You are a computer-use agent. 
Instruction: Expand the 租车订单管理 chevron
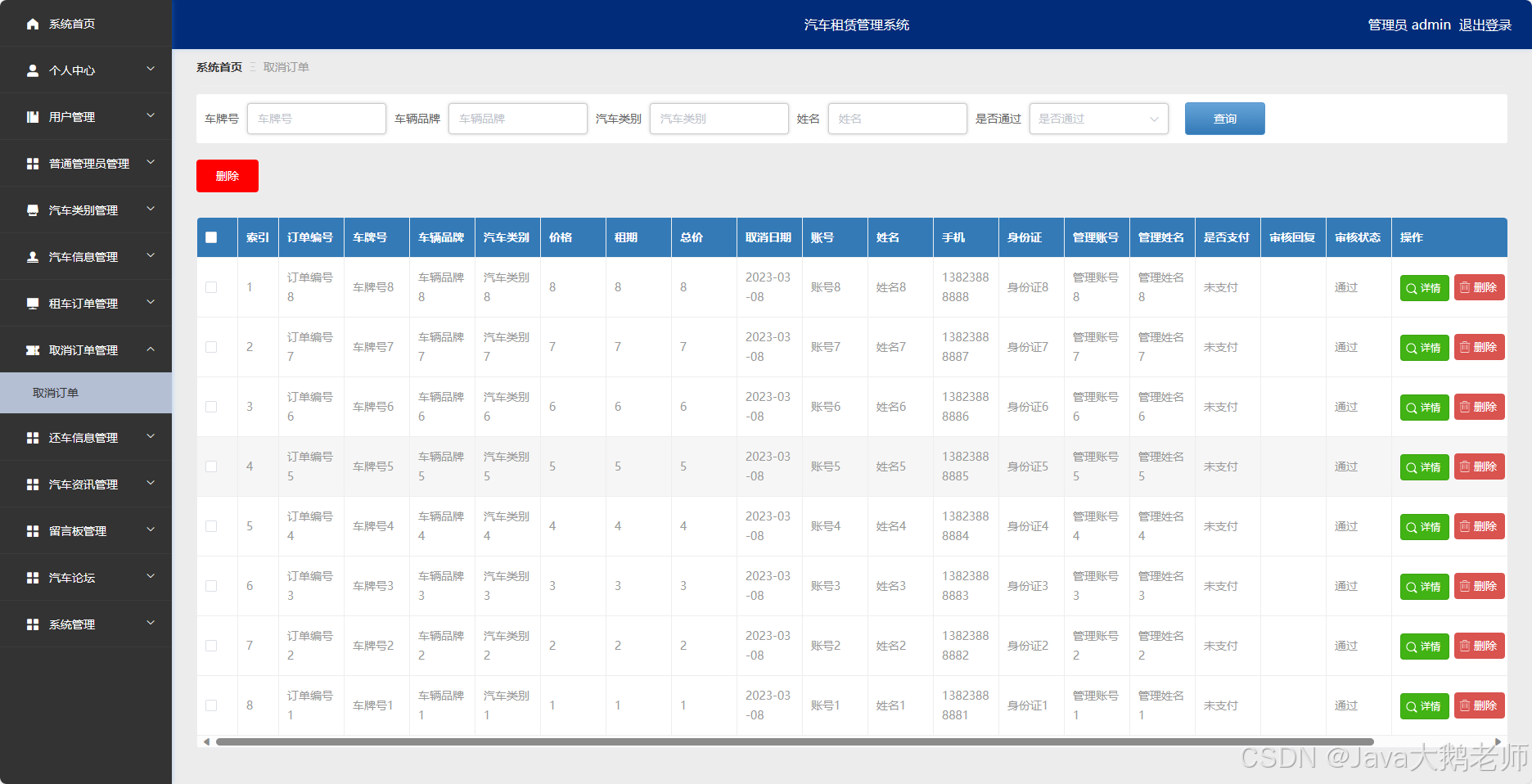[x=151, y=303]
